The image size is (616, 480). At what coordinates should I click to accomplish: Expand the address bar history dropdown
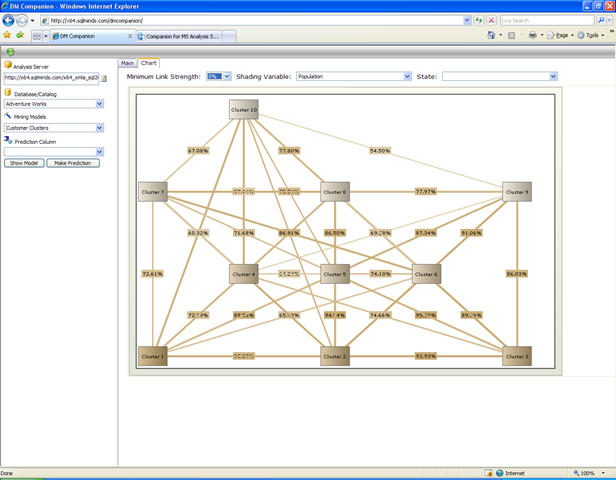467,20
